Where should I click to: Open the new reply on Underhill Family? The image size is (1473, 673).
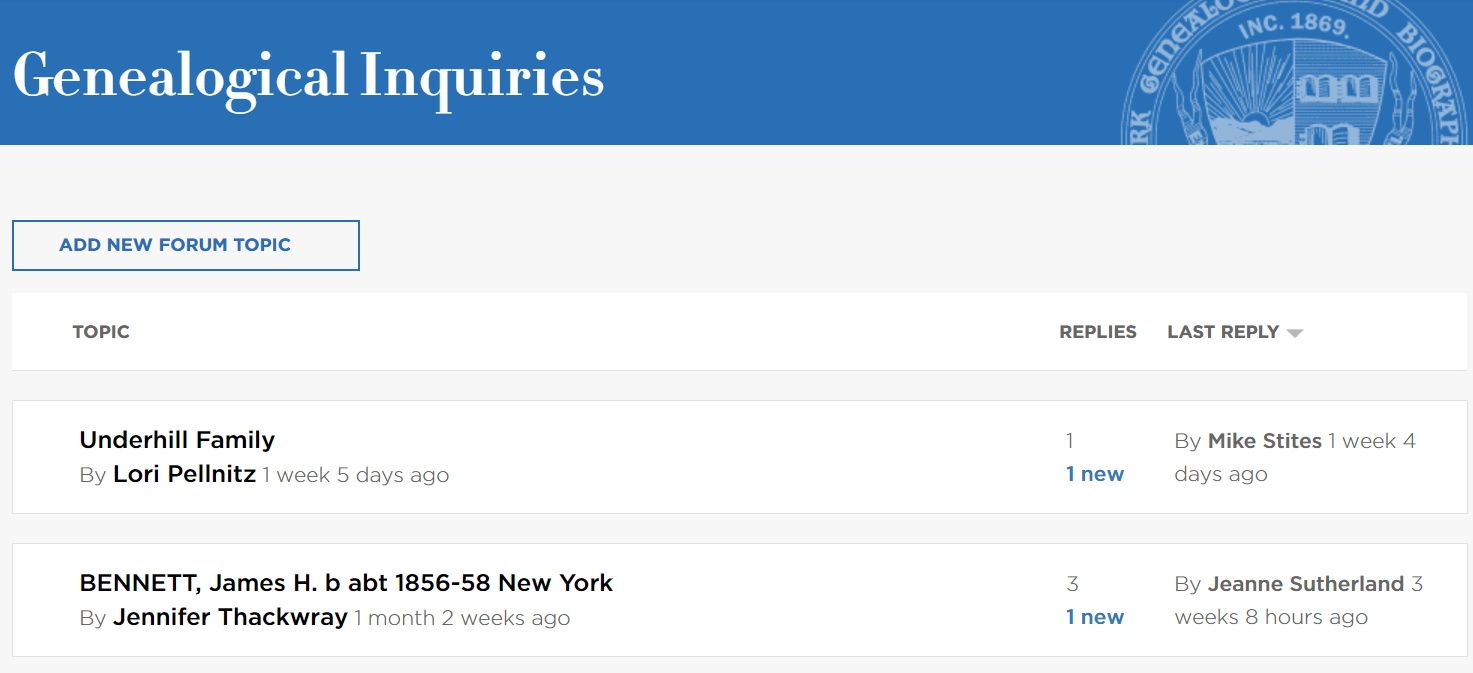[1095, 474]
